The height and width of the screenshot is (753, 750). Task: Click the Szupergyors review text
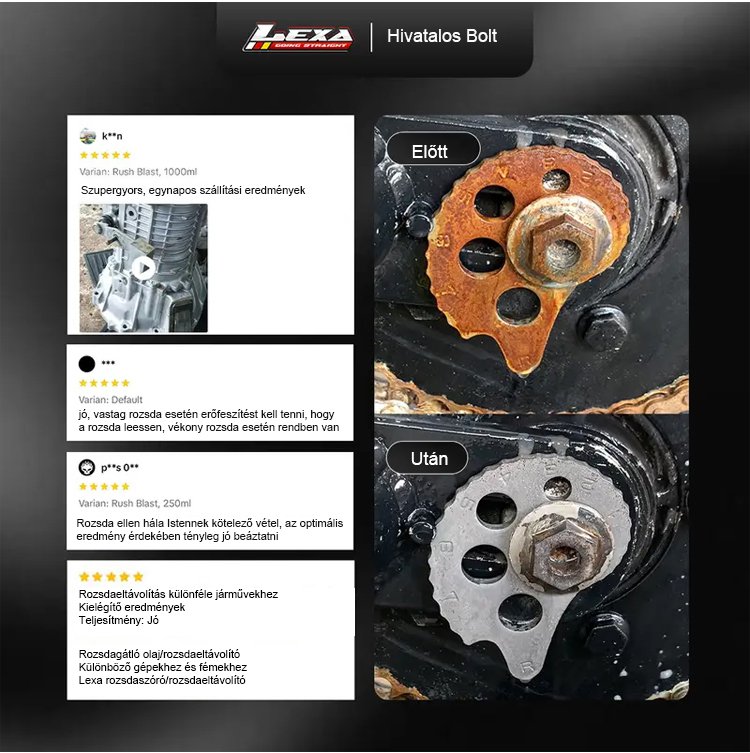coord(193,190)
